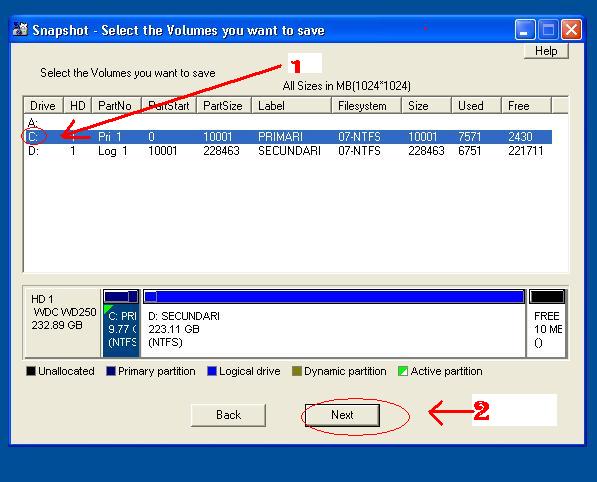Select the C: PRIMARI volume row
The height and width of the screenshot is (482, 597).
[x=288, y=137]
